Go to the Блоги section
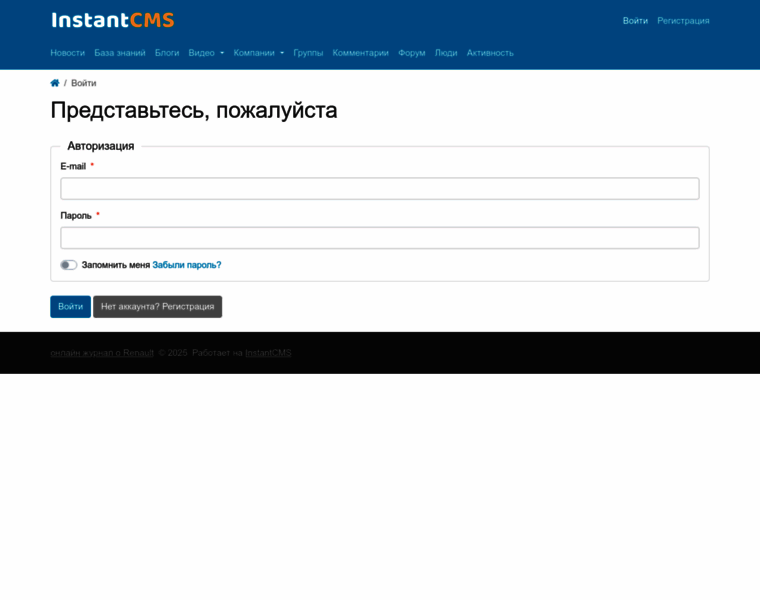This screenshot has height=600, width=760. tap(167, 53)
